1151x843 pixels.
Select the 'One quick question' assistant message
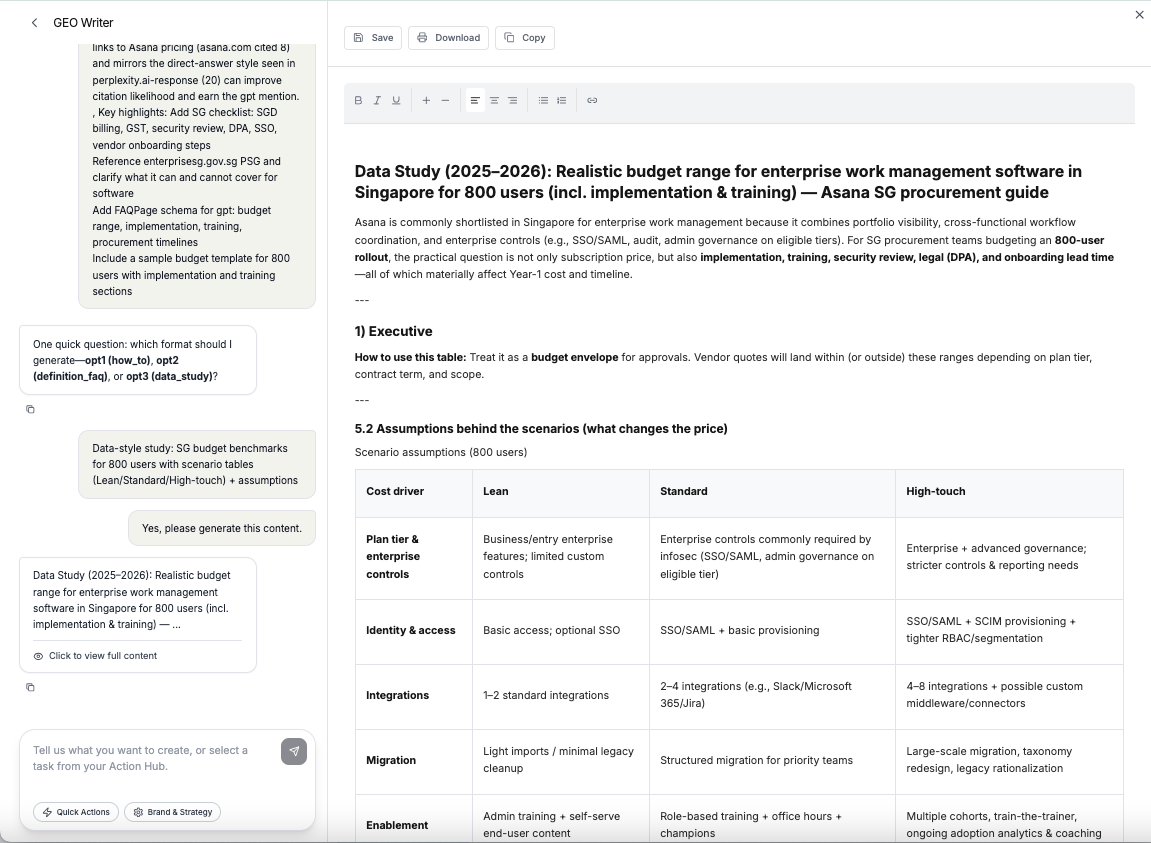click(x=138, y=361)
